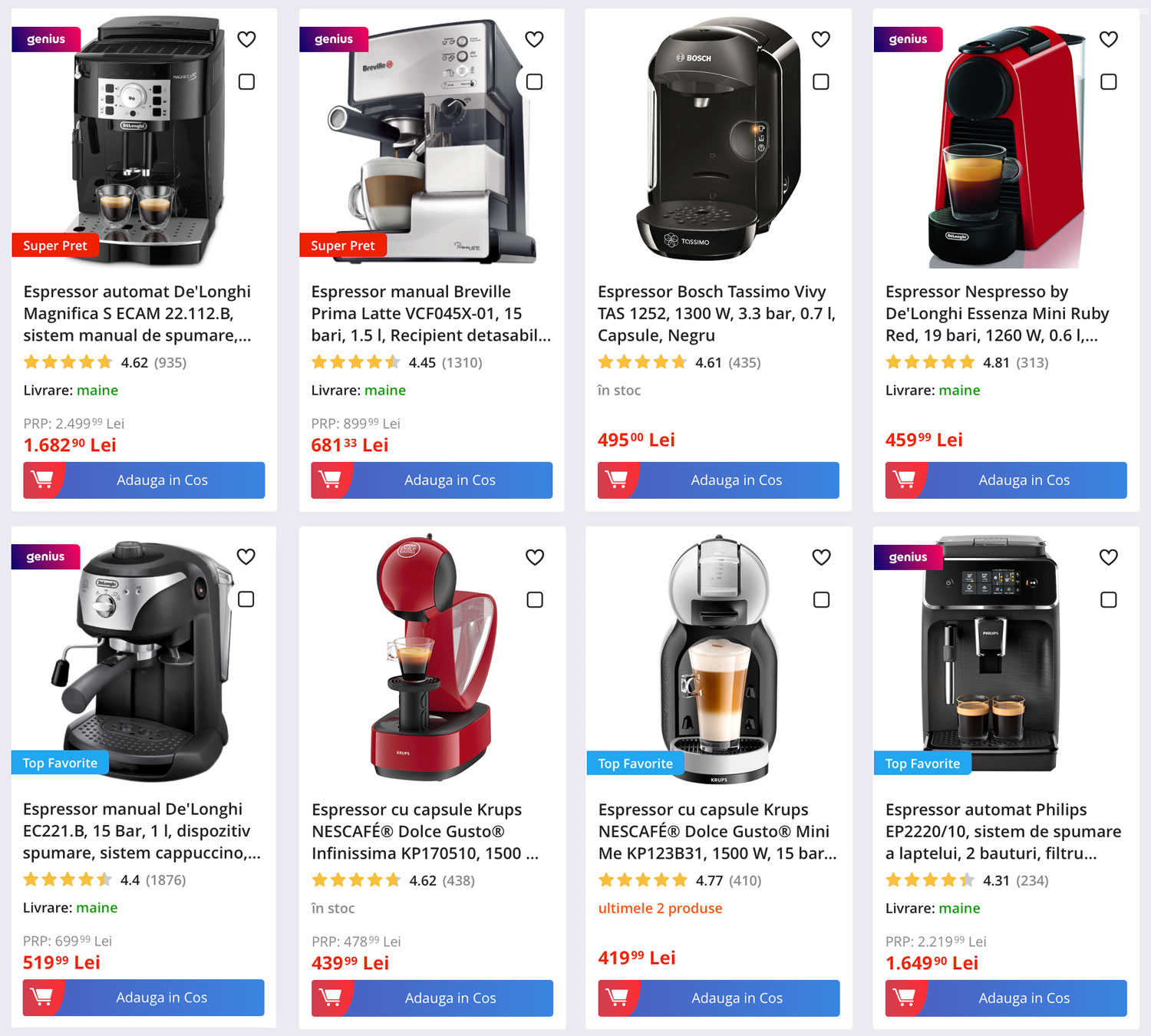Favorite the Philips EP2220/10 heart icon
Screen dimensions: 1151x1036
pyautogui.click(x=1109, y=557)
